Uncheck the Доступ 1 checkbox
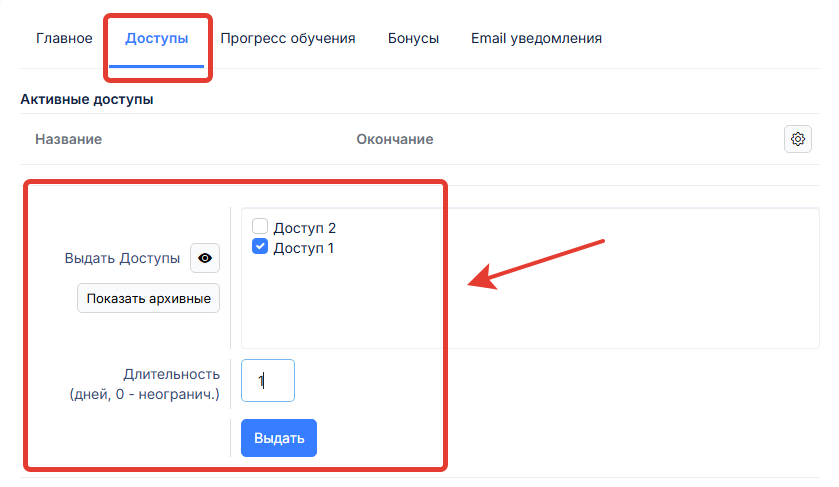The height and width of the screenshot is (487, 839). 260,247
